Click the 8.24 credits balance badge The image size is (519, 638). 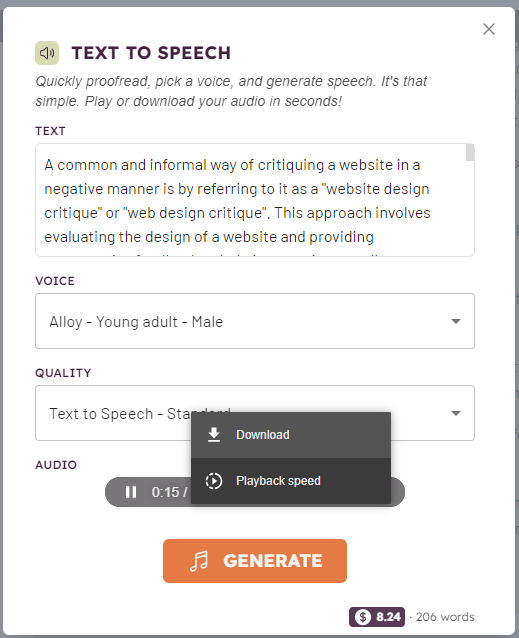[x=377, y=617]
